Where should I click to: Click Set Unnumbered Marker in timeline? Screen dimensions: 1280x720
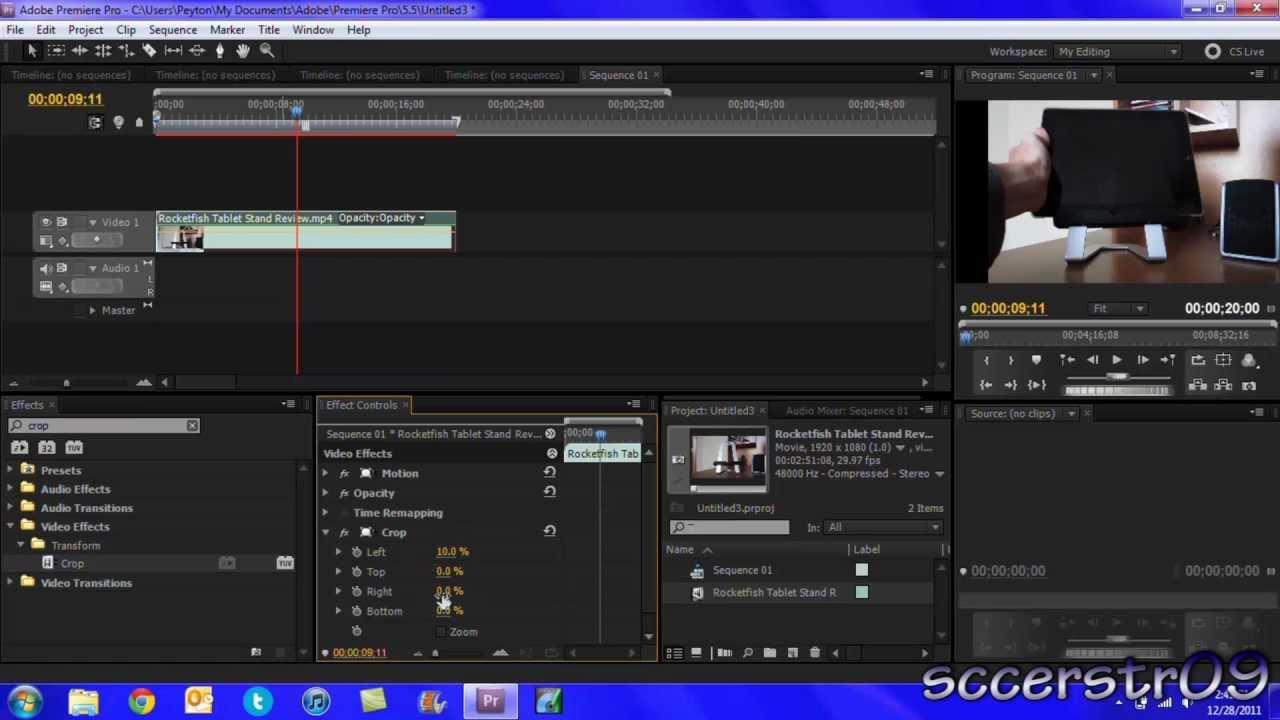pos(139,122)
